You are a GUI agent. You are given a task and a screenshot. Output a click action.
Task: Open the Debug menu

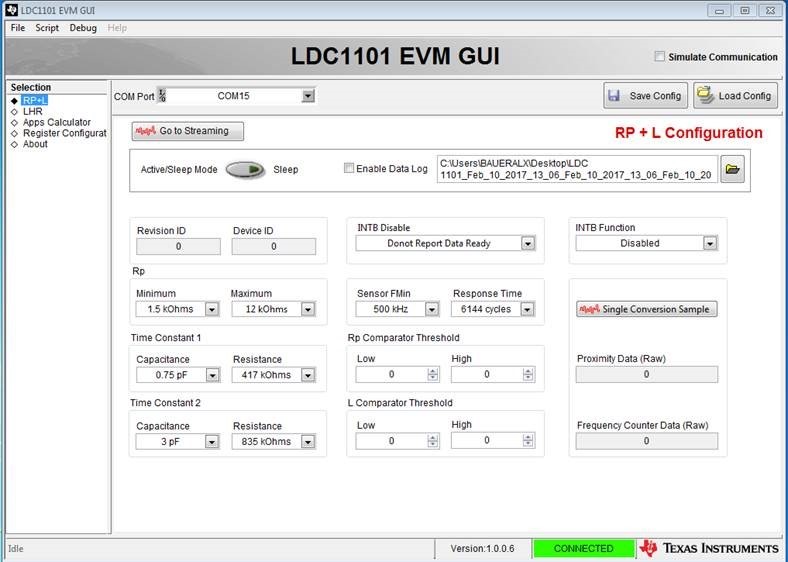click(83, 28)
